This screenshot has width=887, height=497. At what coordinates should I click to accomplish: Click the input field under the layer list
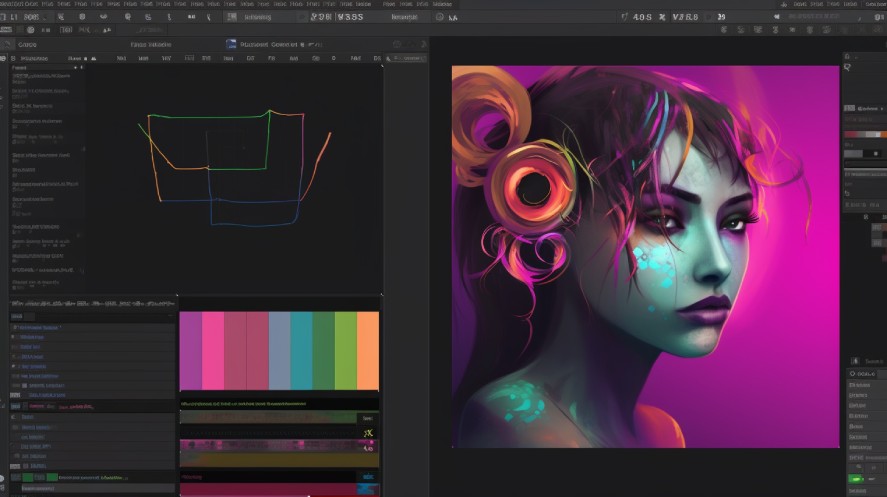coord(97,488)
